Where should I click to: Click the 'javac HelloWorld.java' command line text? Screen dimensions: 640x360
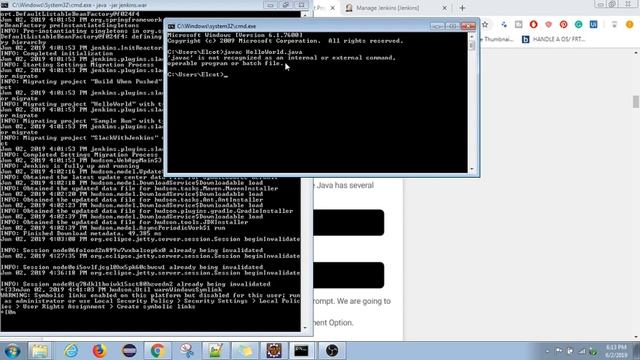coord(263,52)
